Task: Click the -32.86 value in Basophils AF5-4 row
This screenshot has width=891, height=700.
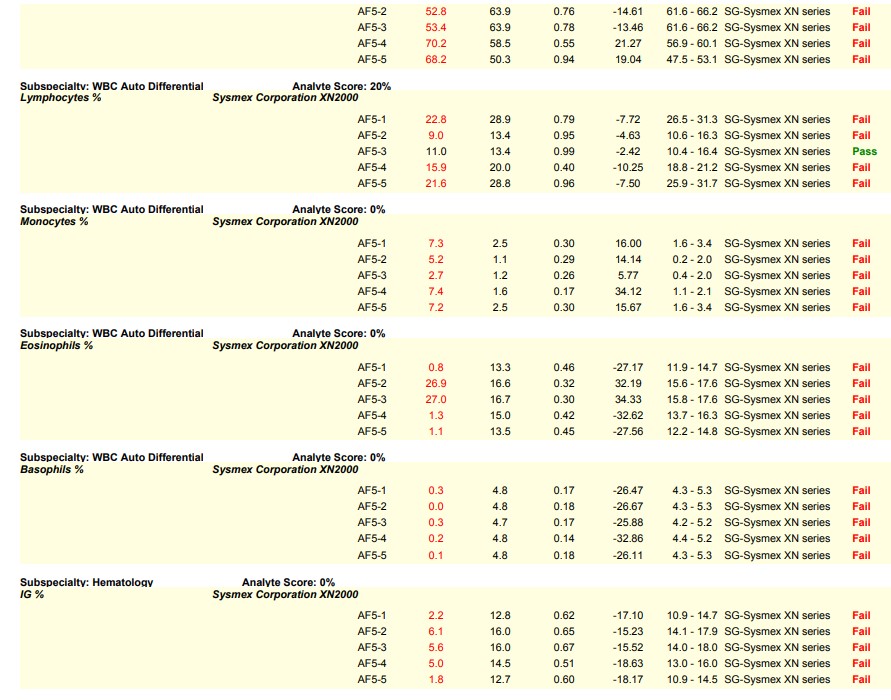Action: point(629,539)
